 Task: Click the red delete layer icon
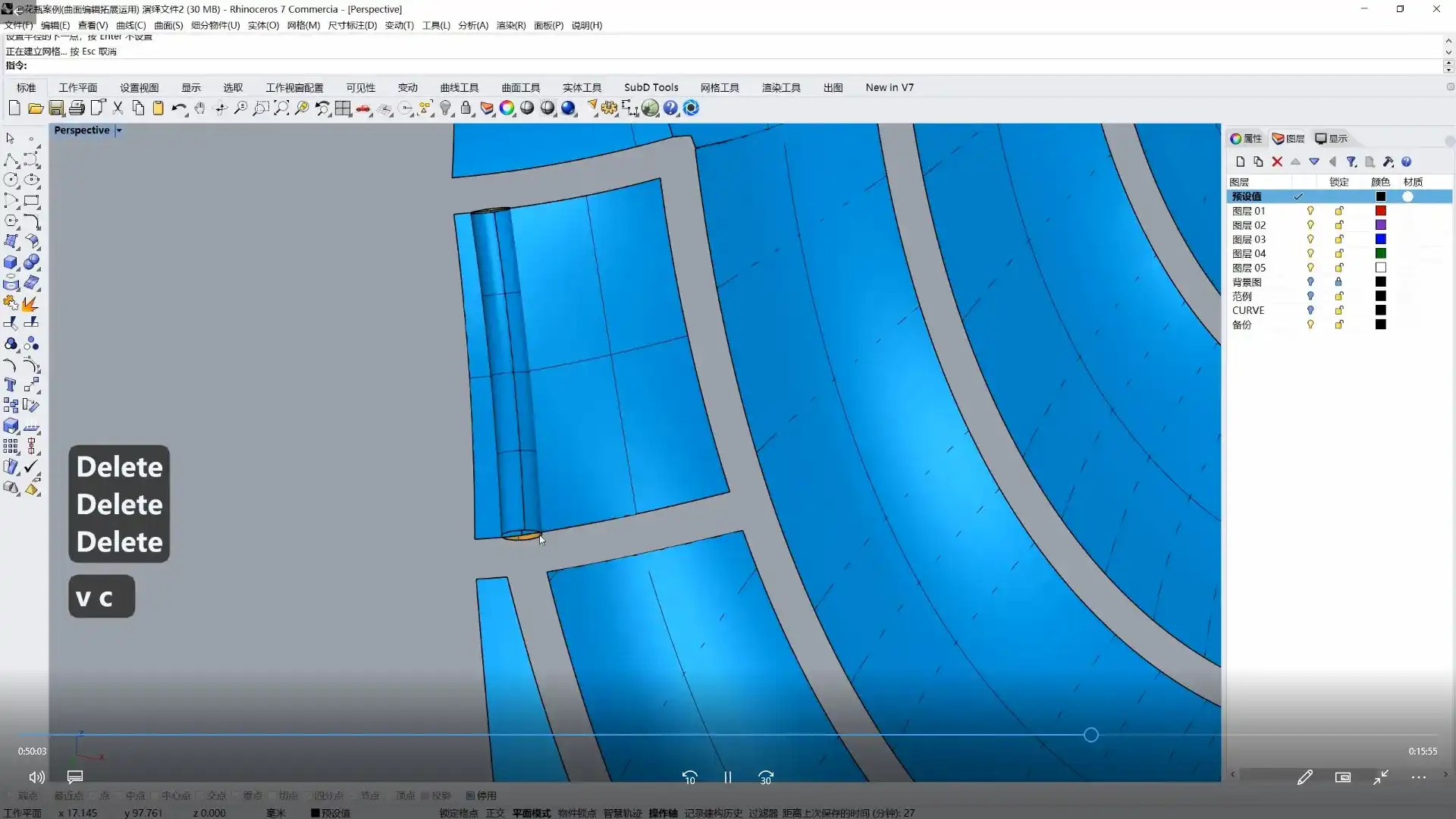click(1277, 162)
